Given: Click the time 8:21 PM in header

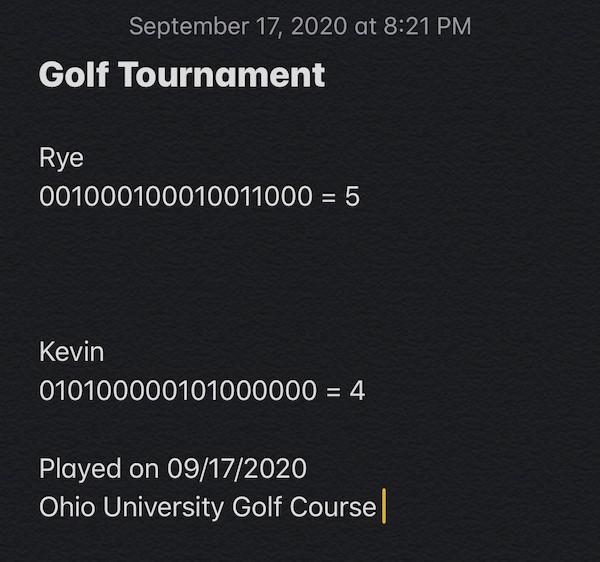Looking at the screenshot, I should 427,26.
